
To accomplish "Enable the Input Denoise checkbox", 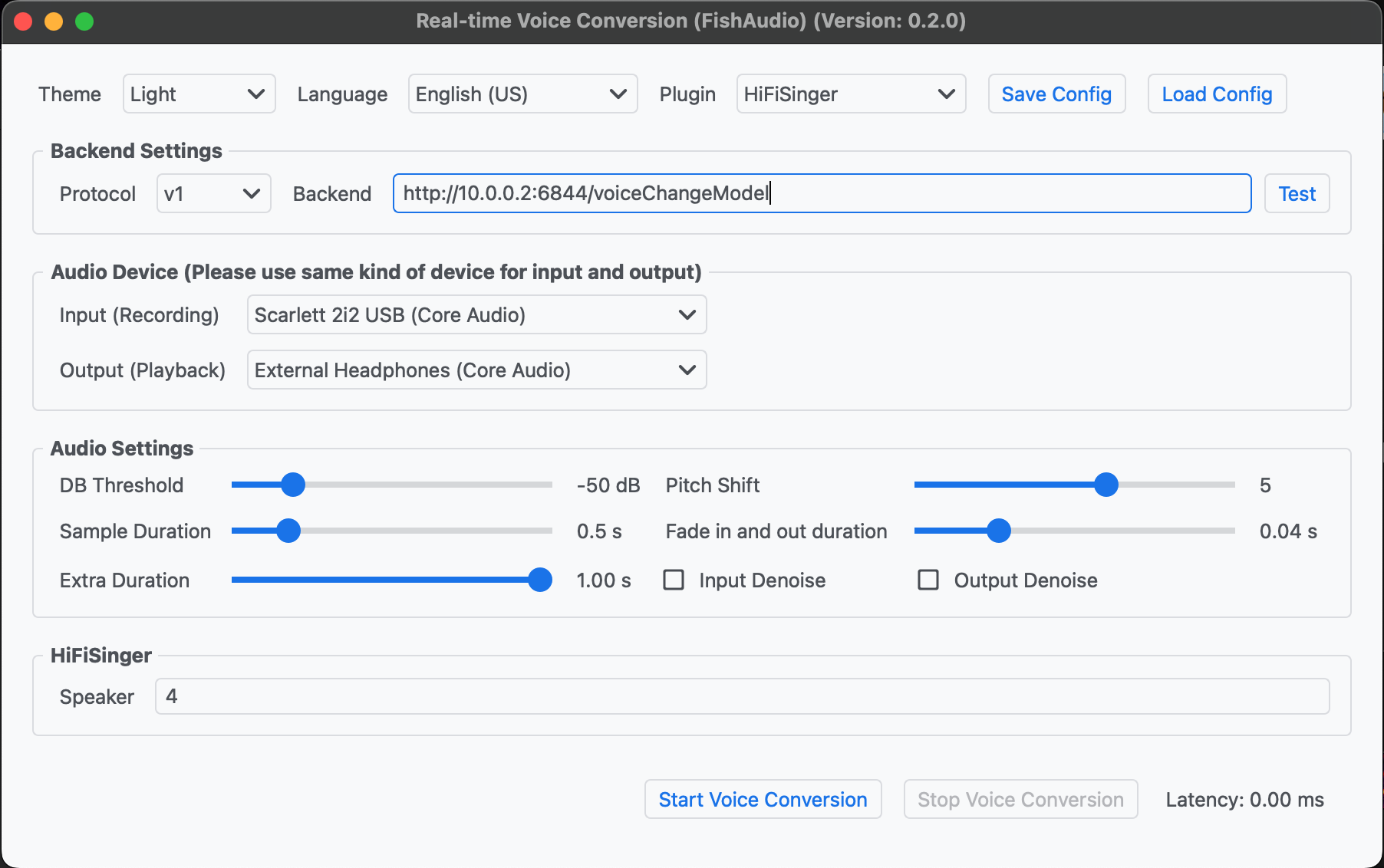I will pyautogui.click(x=674, y=580).
